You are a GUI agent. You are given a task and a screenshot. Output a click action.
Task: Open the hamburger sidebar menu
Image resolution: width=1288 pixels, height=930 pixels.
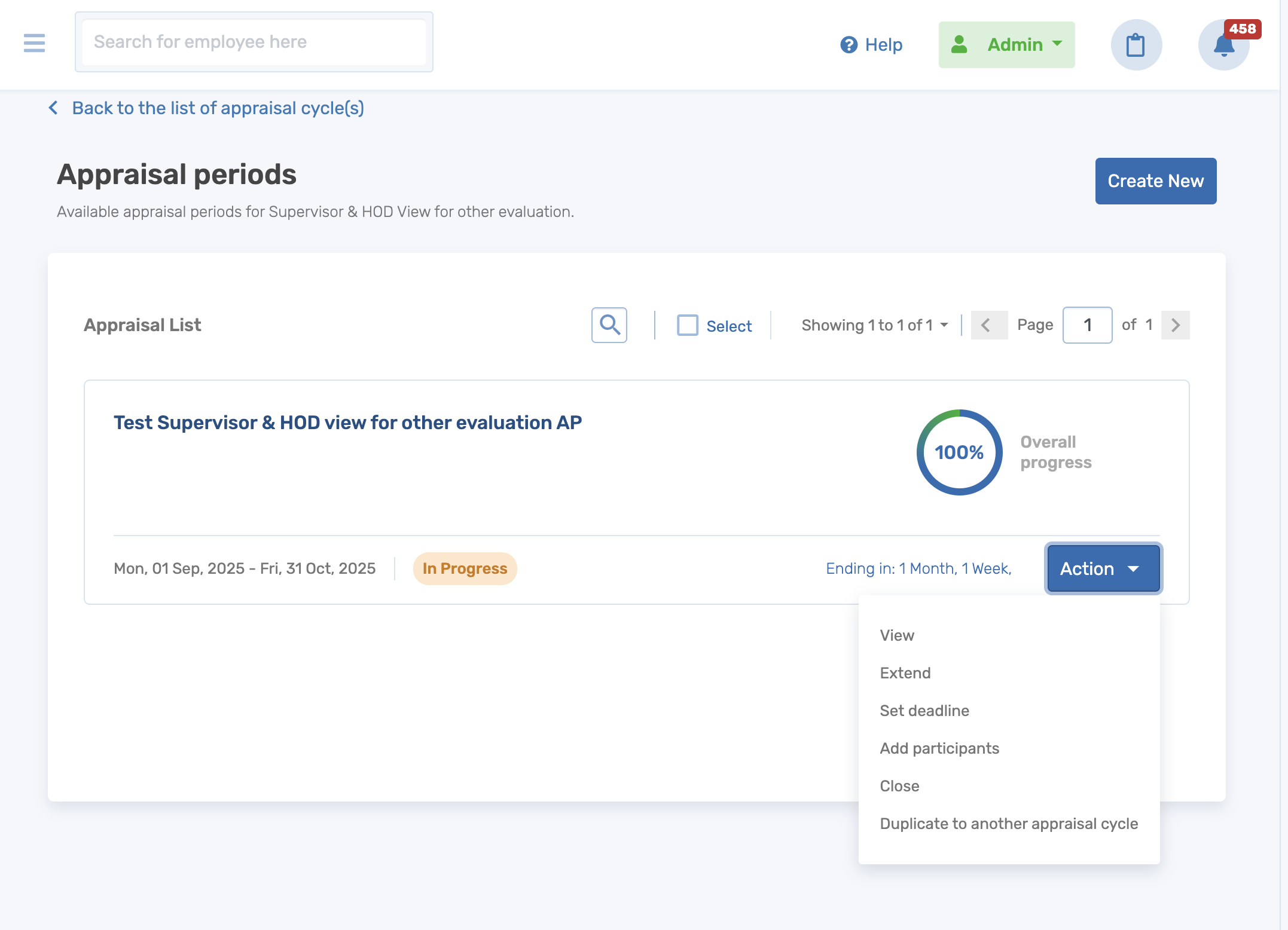[34, 43]
